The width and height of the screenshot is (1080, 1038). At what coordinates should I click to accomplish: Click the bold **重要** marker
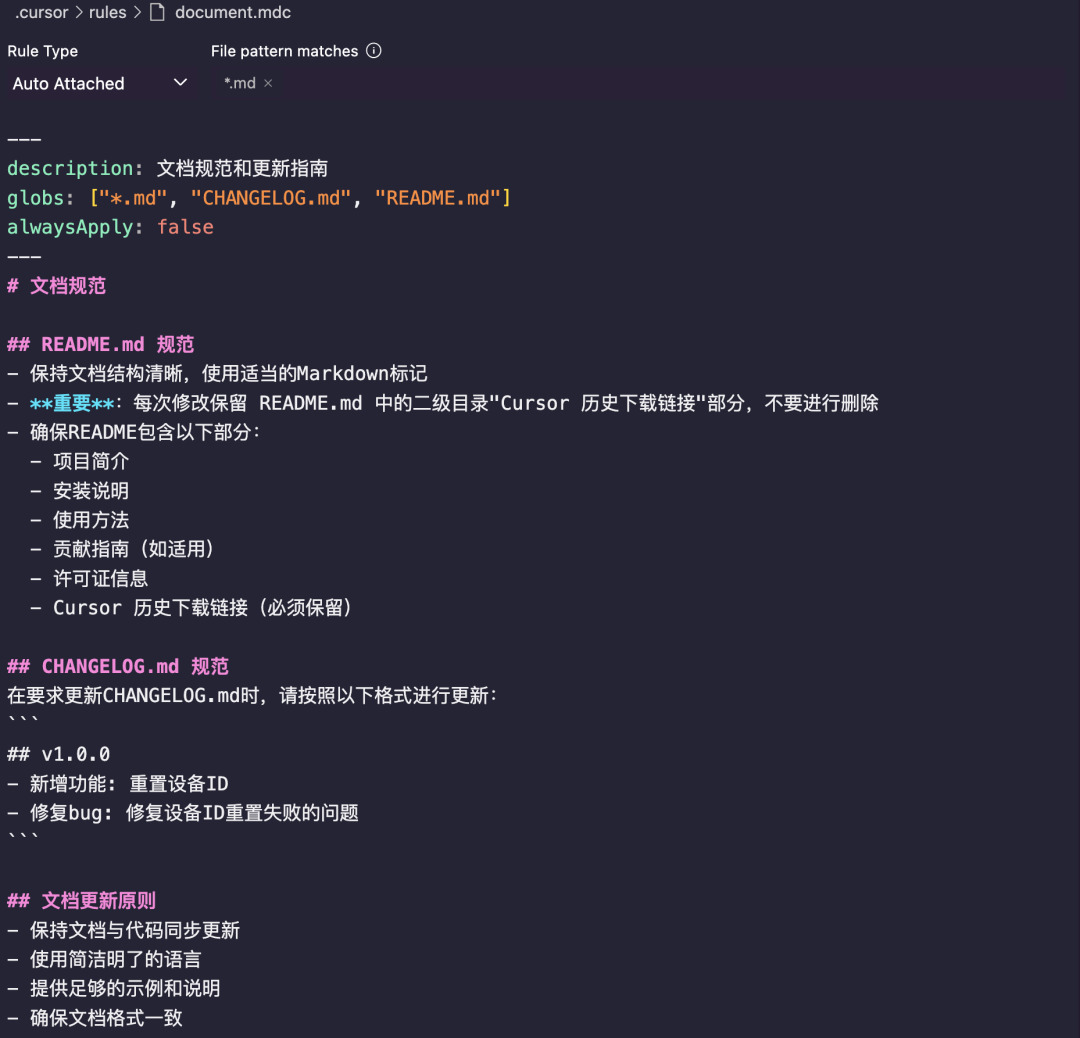[x=72, y=403]
